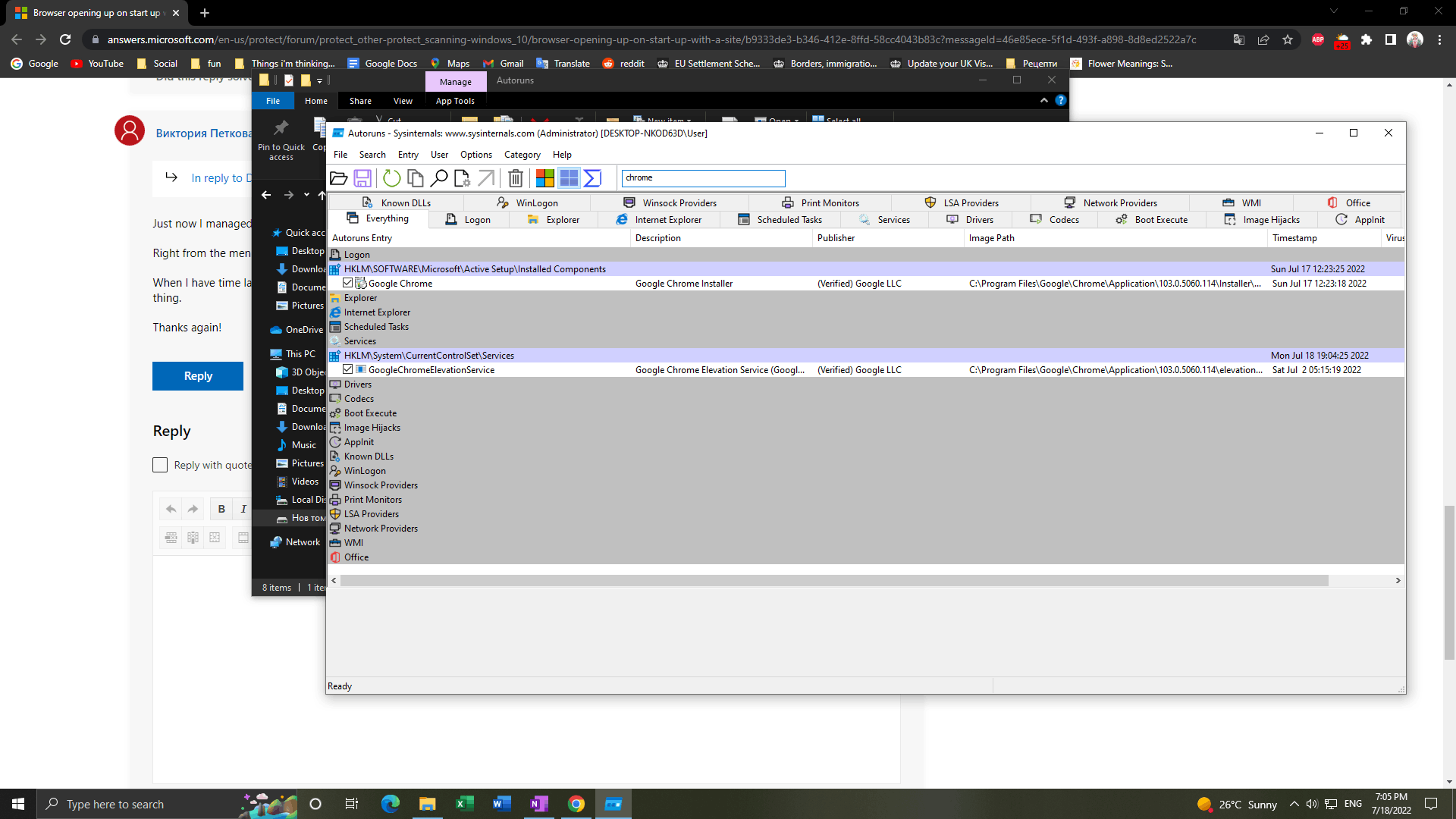Image resolution: width=1456 pixels, height=819 pixels.
Task: Save the current Autoruns scan
Action: [362, 178]
